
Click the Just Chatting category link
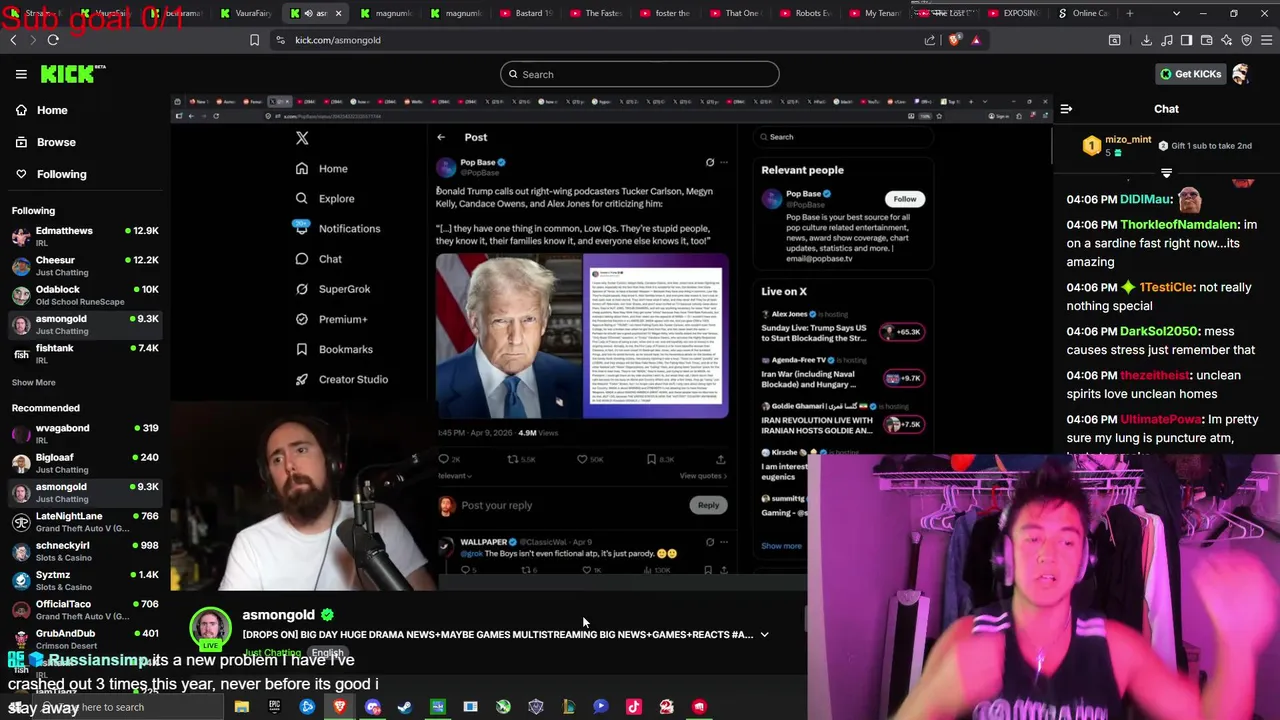pos(272,653)
